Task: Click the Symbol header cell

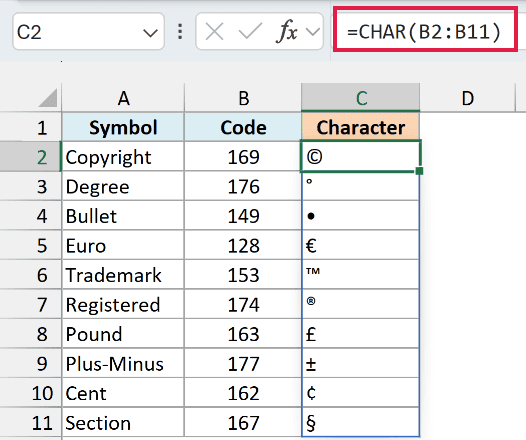Action: pyautogui.click(x=123, y=127)
